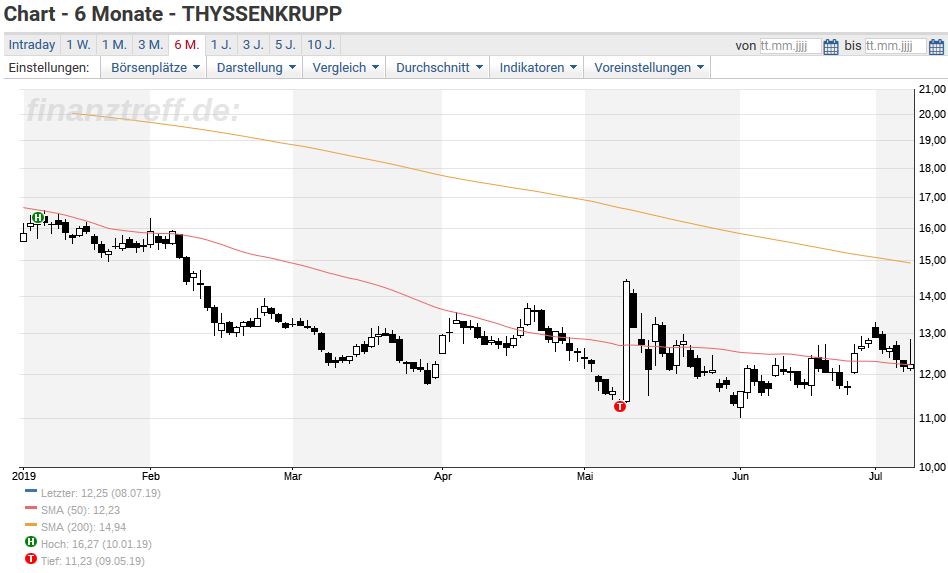Expand the Durchschnitt dropdown

click(439, 68)
